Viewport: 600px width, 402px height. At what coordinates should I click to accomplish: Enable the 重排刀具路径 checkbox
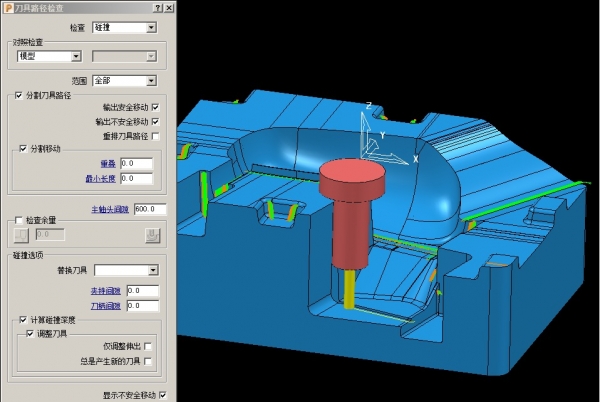[155, 136]
